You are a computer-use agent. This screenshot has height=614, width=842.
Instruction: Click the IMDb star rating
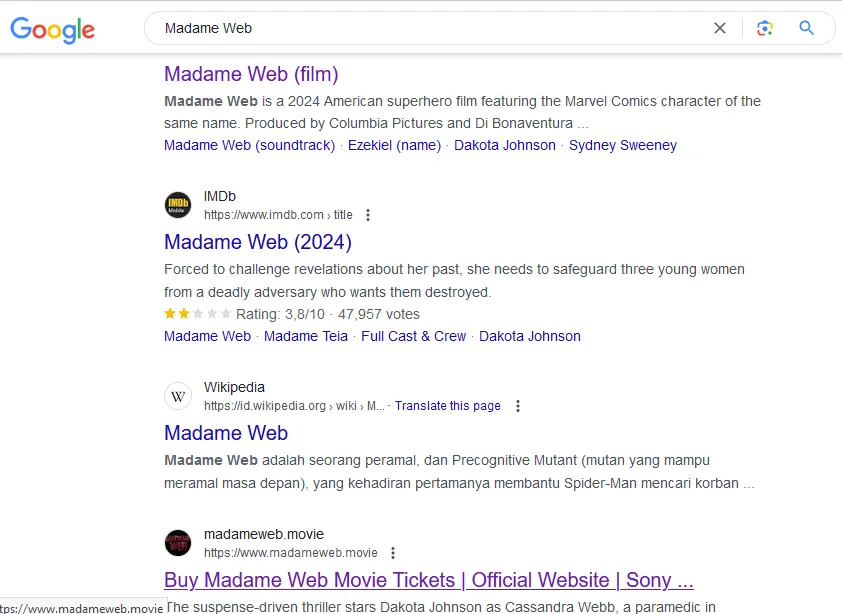pyautogui.click(x=198, y=314)
